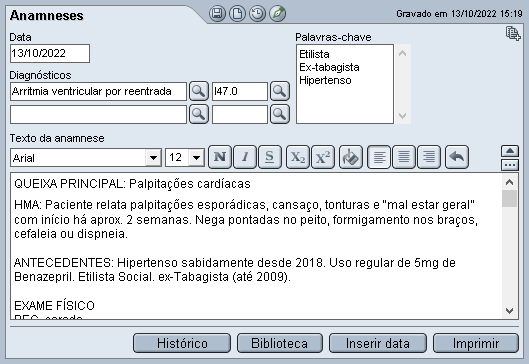This screenshot has width=529, height=364.
Task: Click the anamnese text scrollbar down arrow
Action: [509, 310]
